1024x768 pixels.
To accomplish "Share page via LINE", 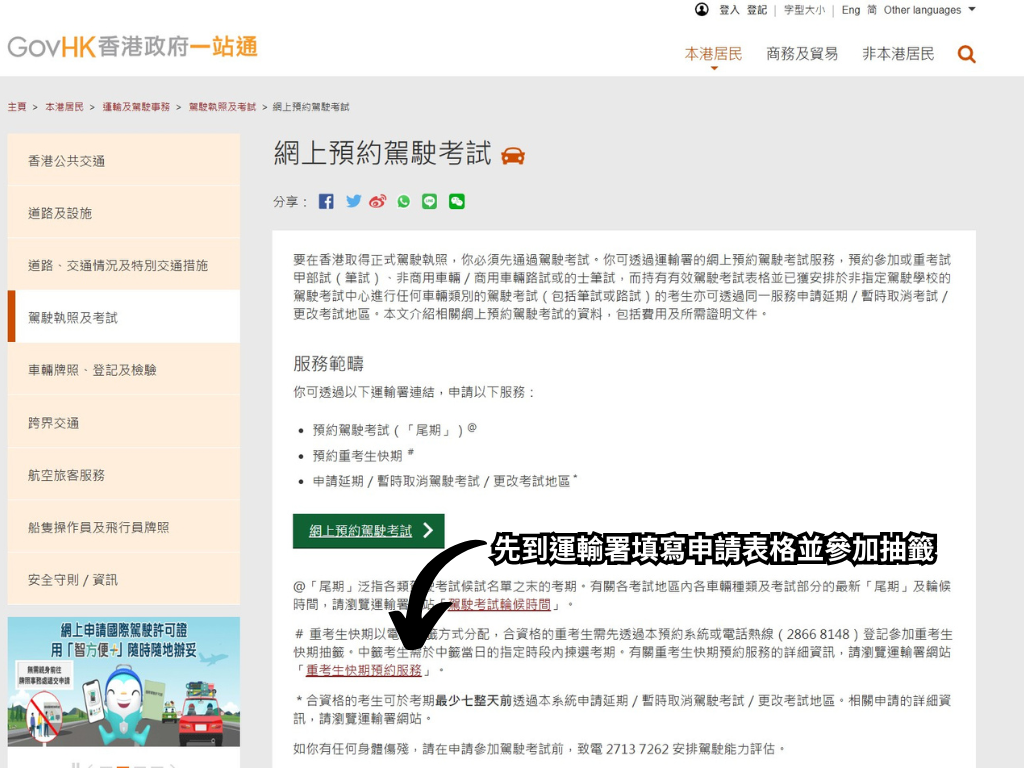I will tap(429, 201).
